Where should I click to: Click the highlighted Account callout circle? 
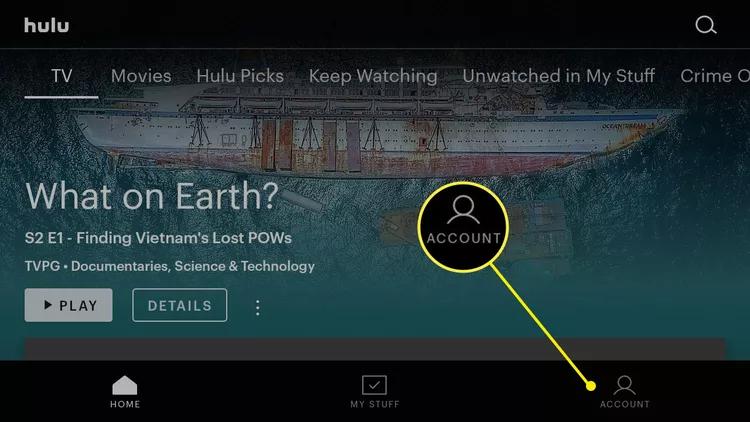click(x=463, y=227)
